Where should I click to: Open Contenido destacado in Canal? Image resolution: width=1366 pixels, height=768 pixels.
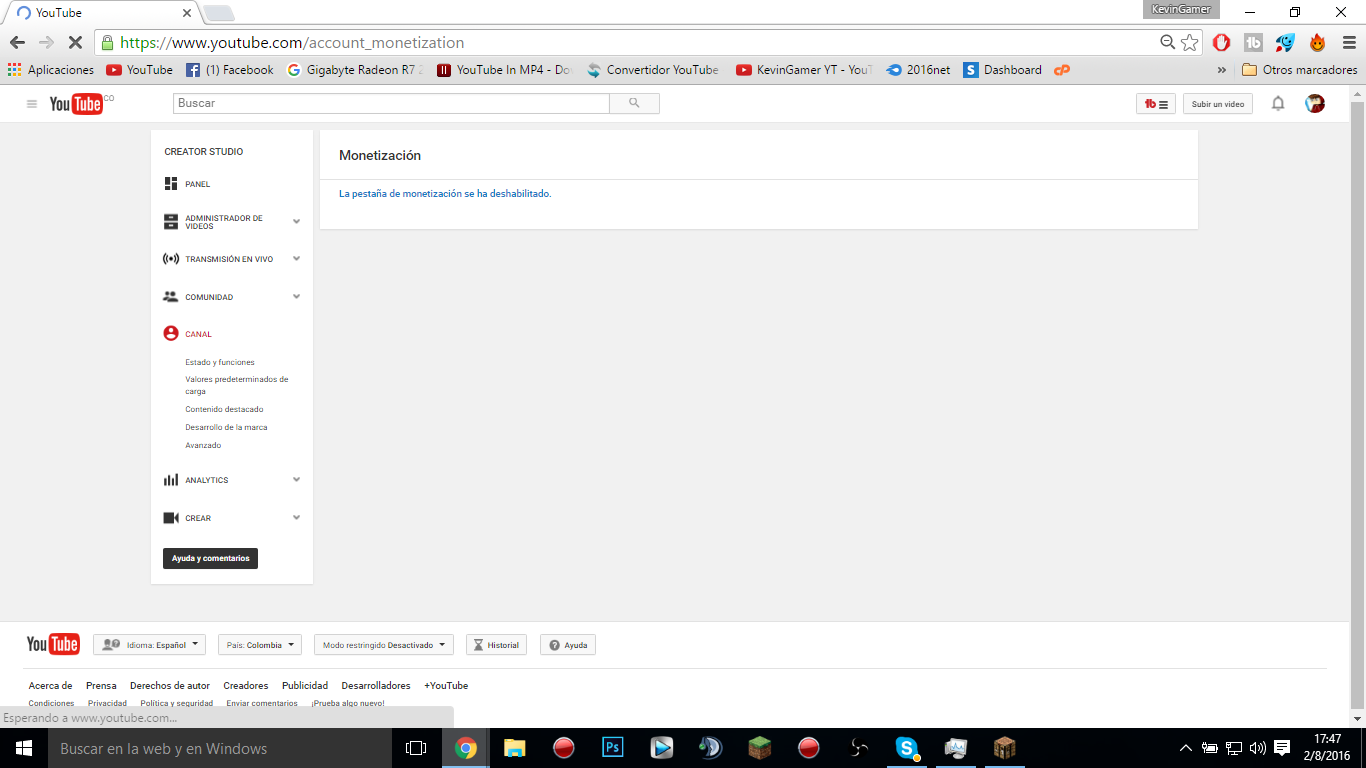(224, 409)
